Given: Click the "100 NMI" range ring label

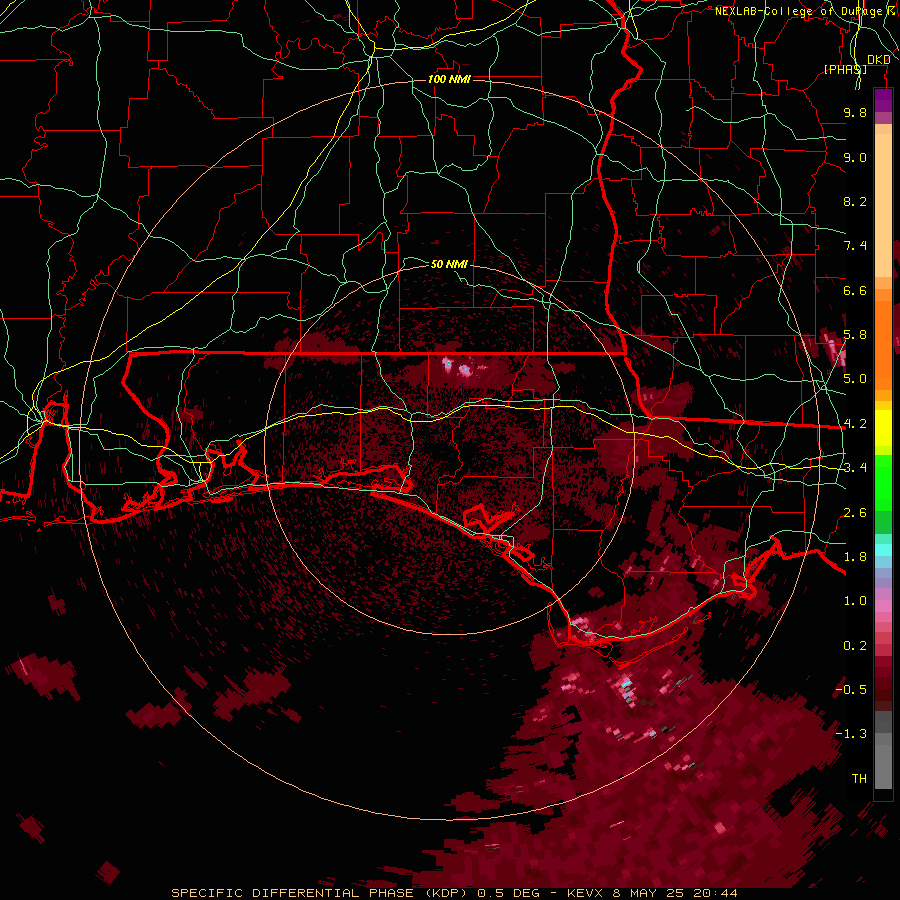Looking at the screenshot, I should (449, 79).
